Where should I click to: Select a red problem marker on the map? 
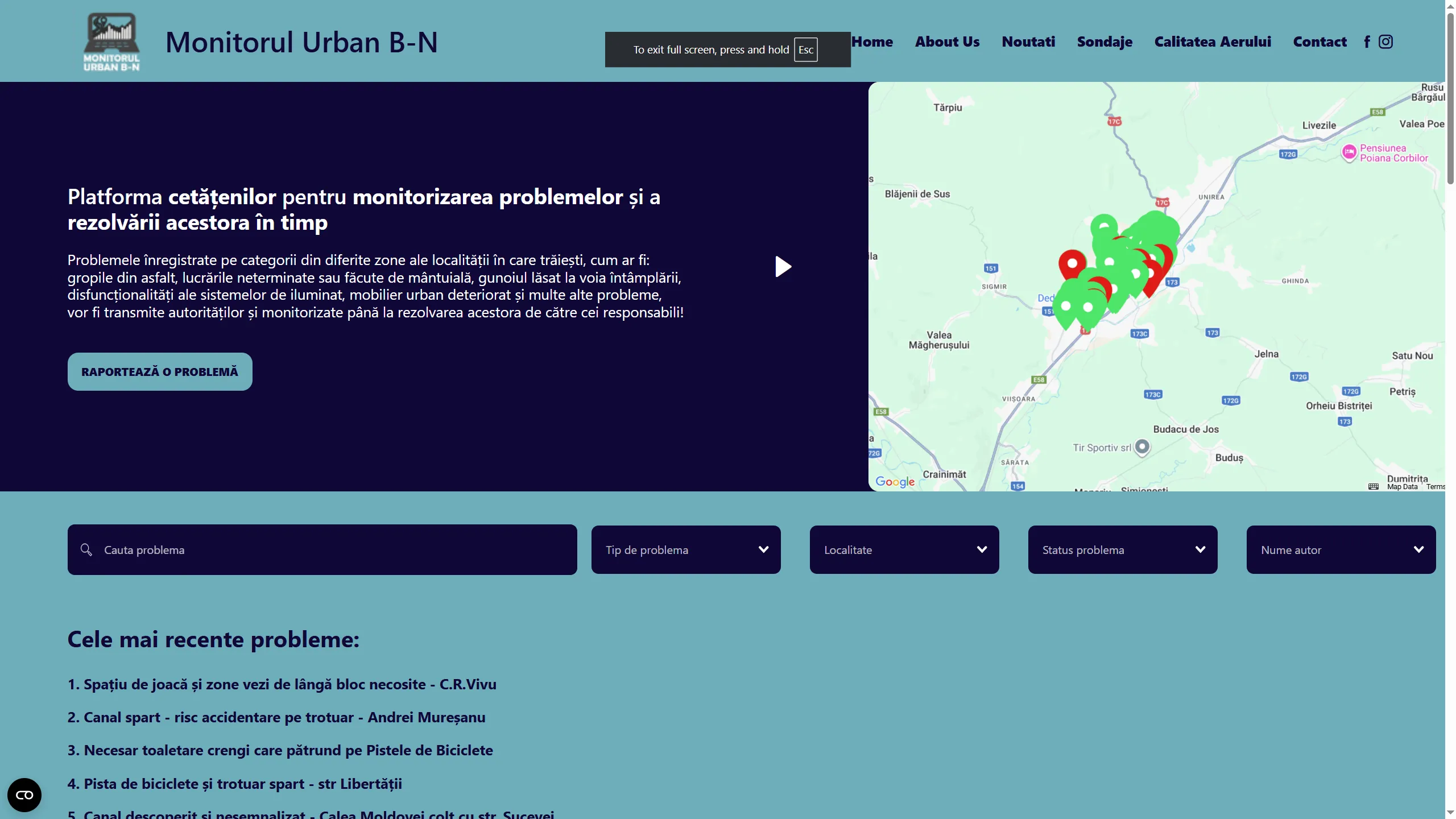[1071, 263]
